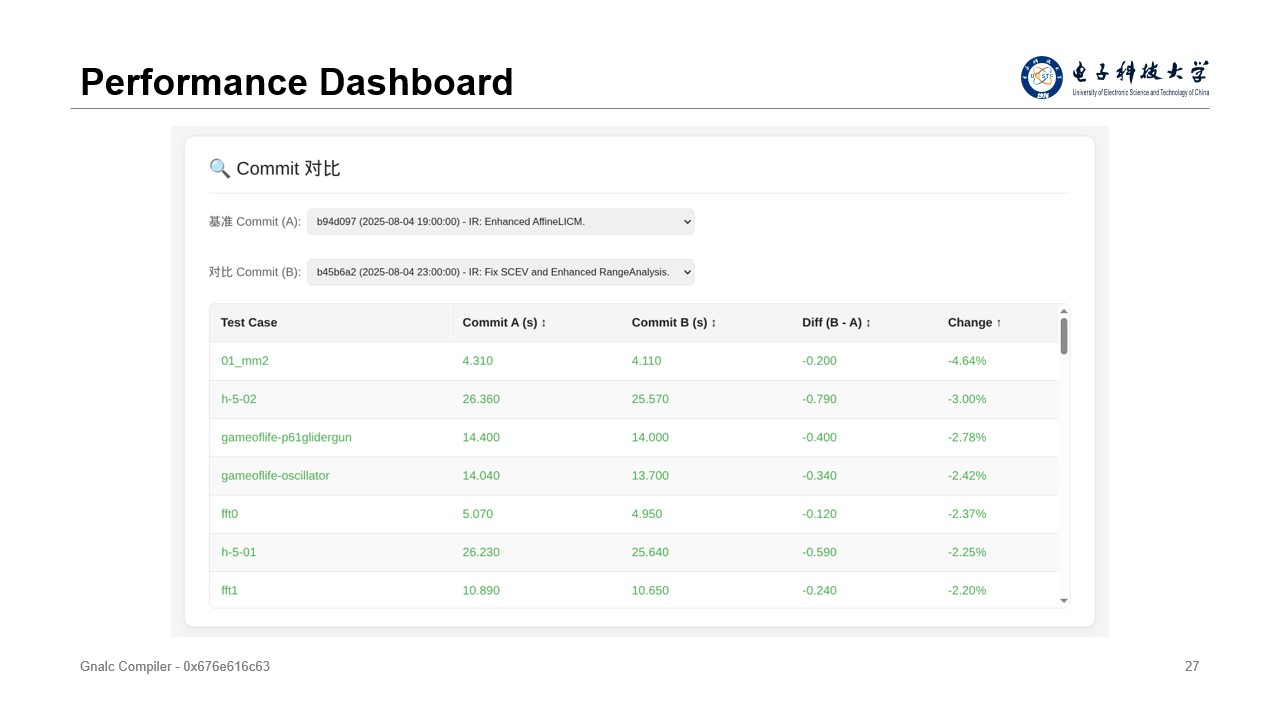
Task: Select the 01_mm2 test case row
Action: coord(245,361)
